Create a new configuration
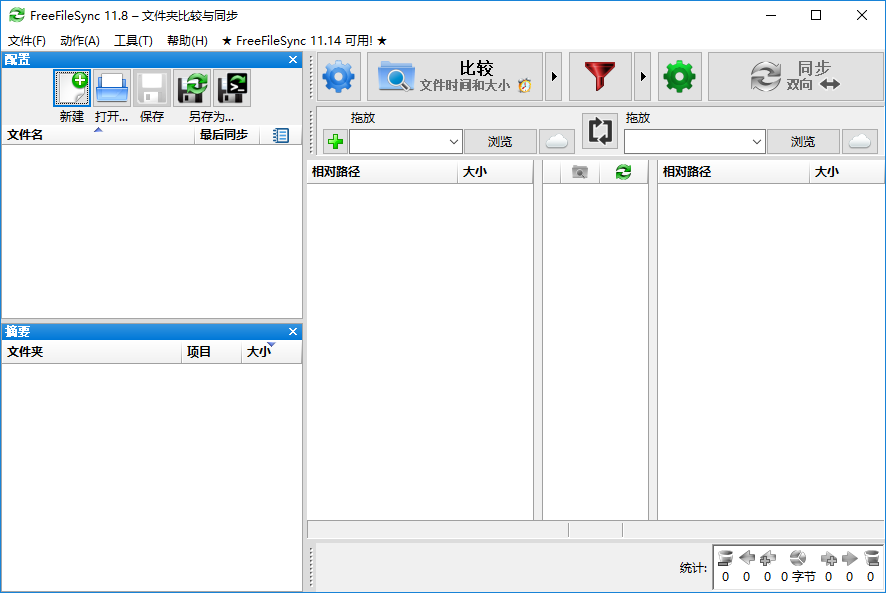The image size is (886, 593). click(x=71, y=88)
